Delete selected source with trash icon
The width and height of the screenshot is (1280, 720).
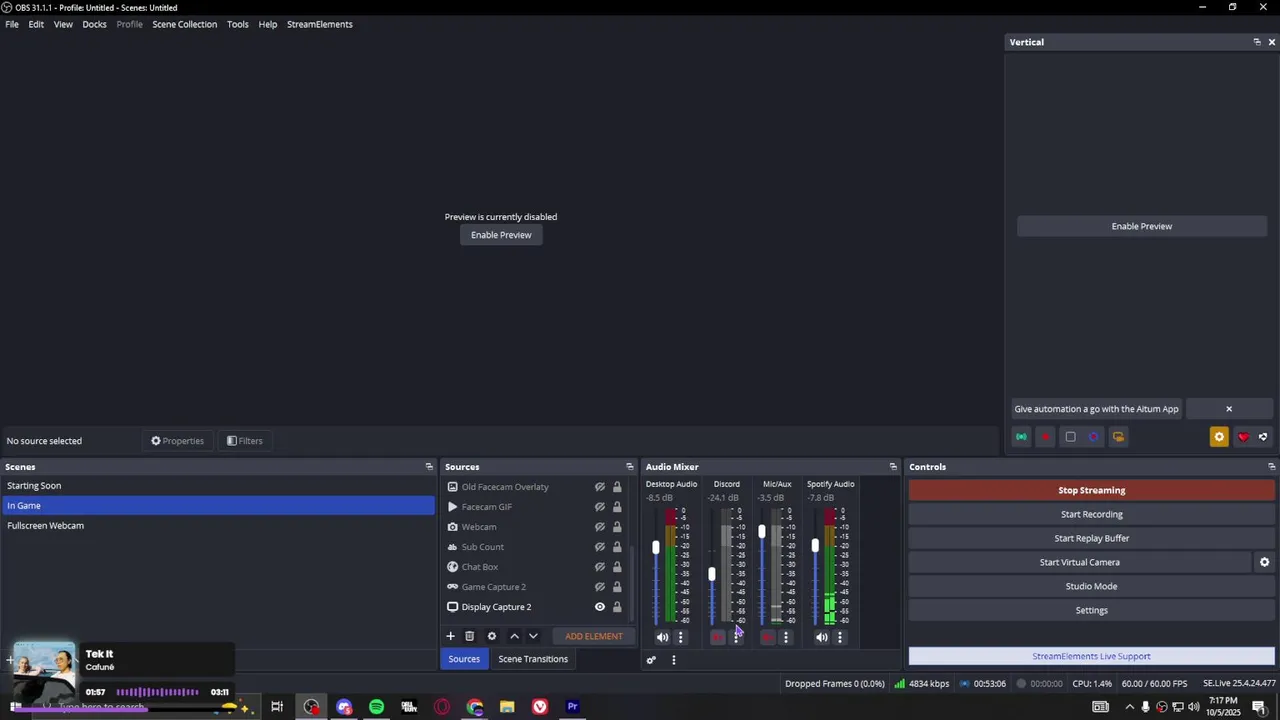pos(469,636)
